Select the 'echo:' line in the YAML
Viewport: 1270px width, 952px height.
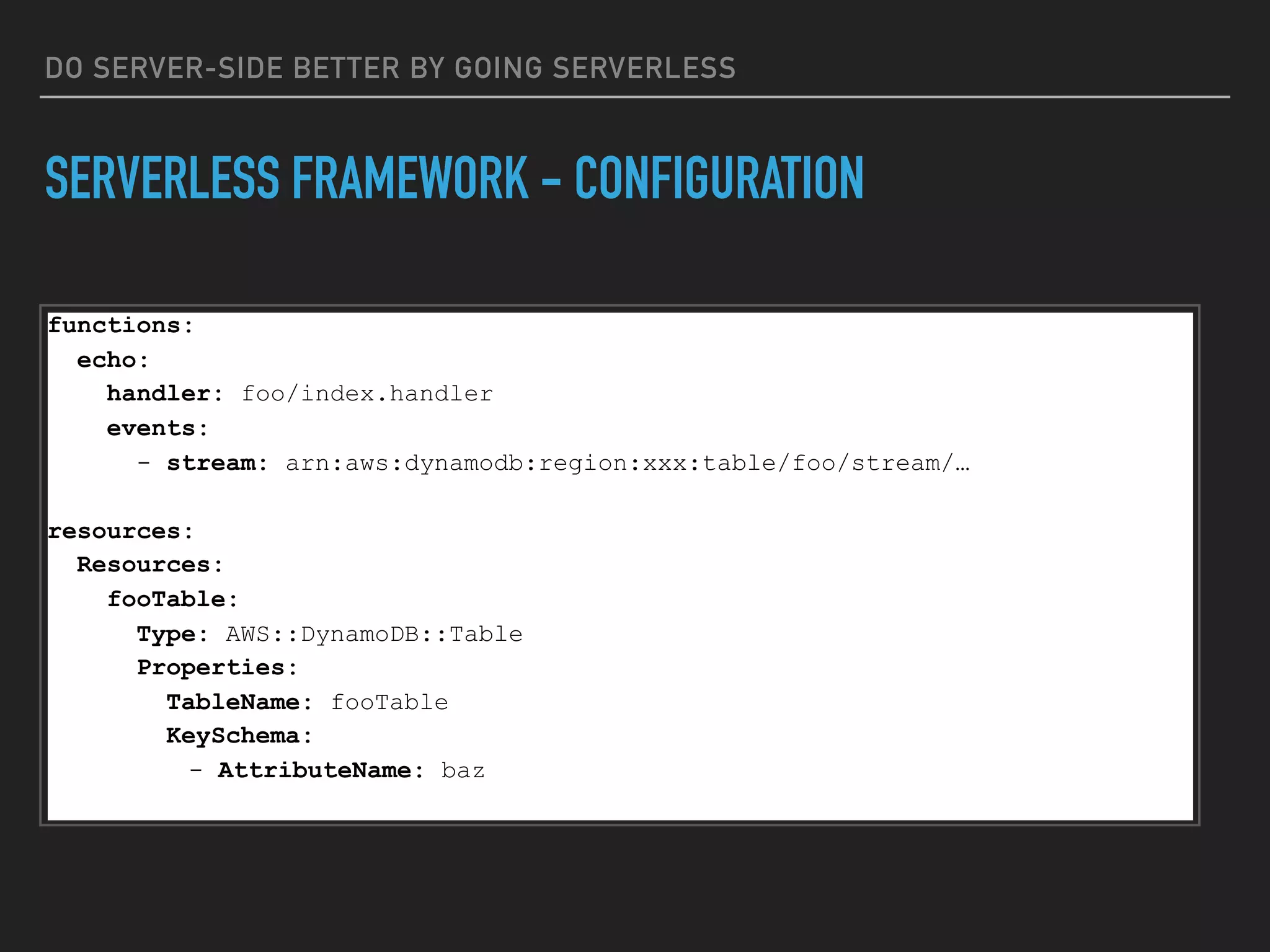pyautogui.click(x=113, y=360)
